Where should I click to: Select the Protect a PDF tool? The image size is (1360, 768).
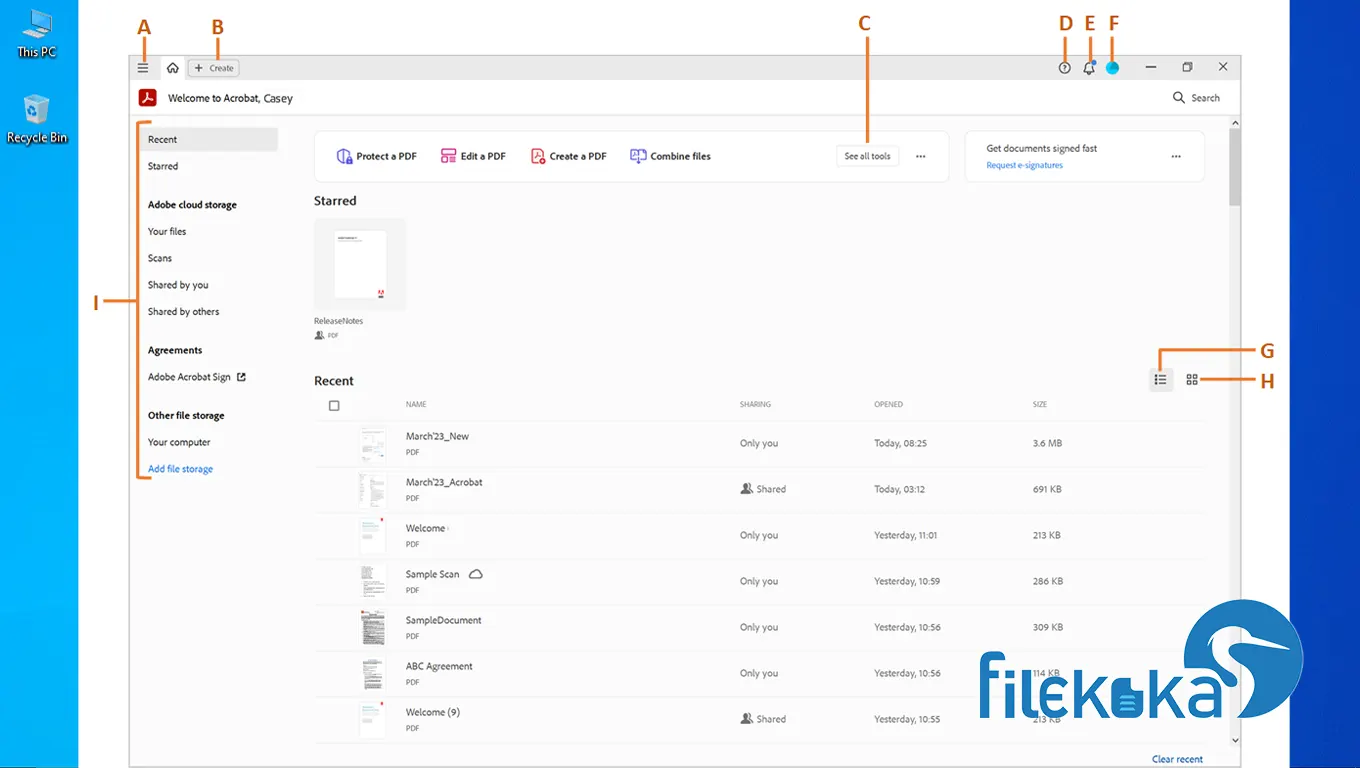(x=376, y=156)
